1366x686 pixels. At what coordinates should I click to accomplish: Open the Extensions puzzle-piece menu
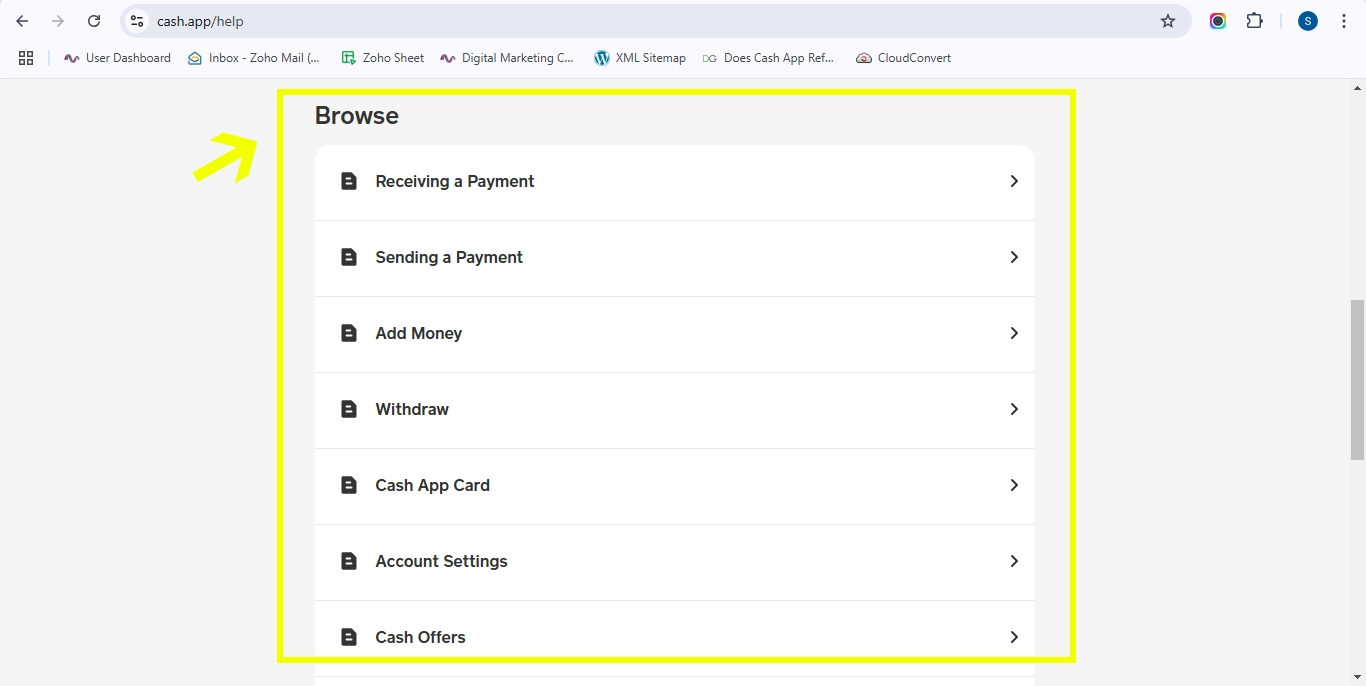tap(1254, 21)
